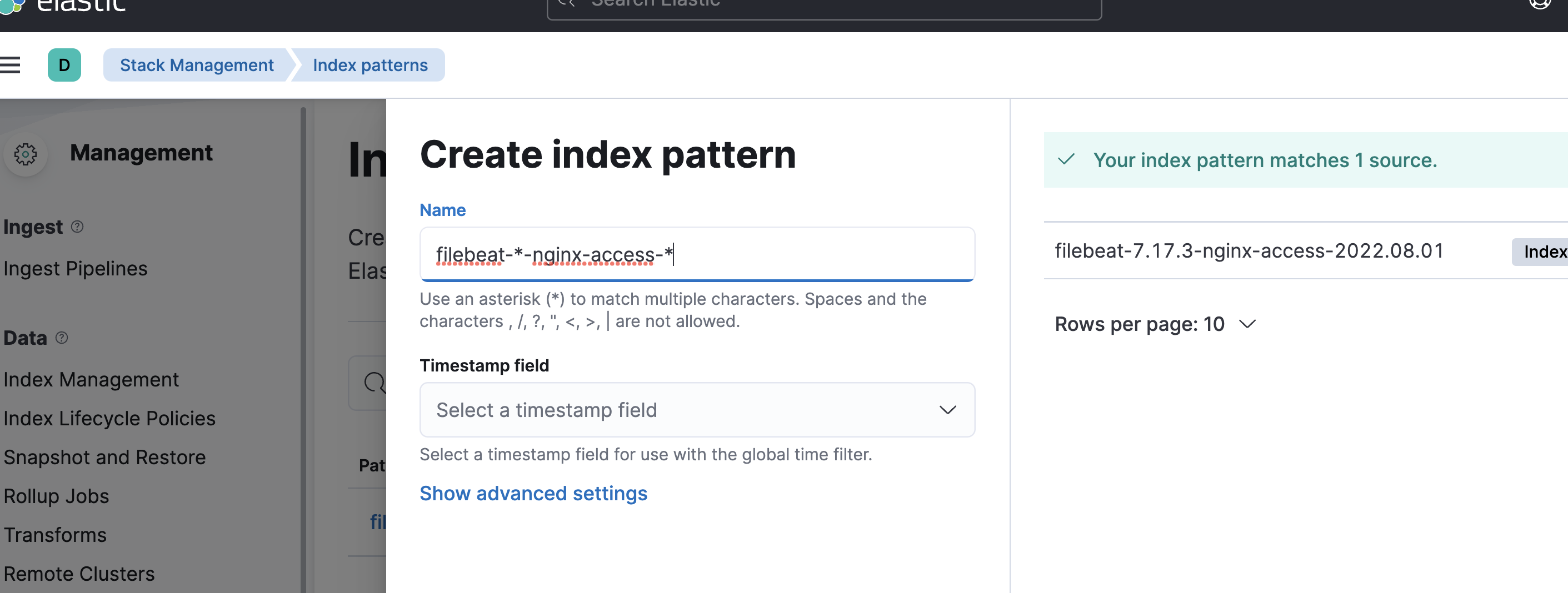Image resolution: width=1568 pixels, height=593 pixels.
Task: Open the hamburger navigation menu
Action: coord(11,64)
